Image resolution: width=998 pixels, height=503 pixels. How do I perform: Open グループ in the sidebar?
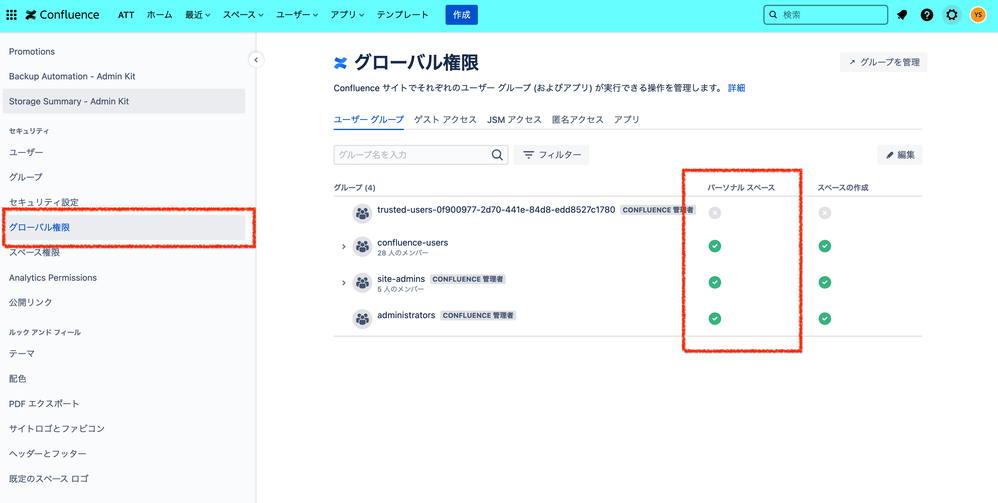(x=123, y=177)
